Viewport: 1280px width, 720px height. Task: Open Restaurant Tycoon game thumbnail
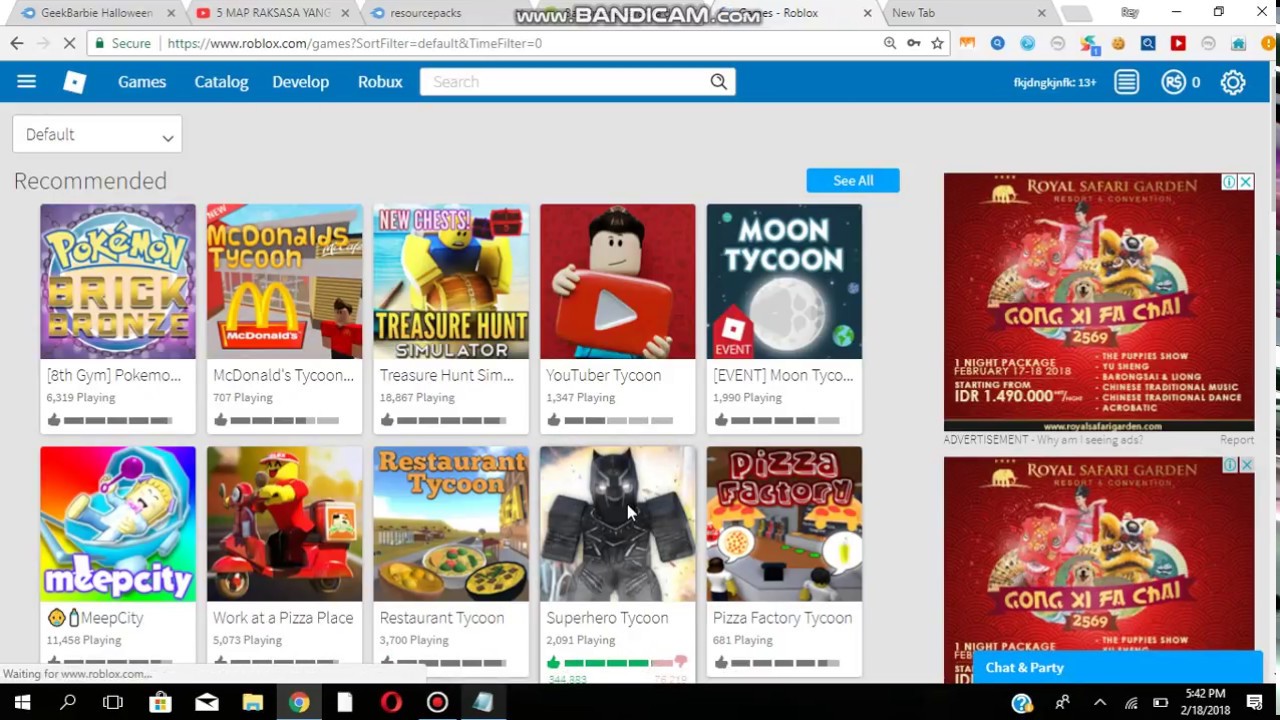pos(451,524)
